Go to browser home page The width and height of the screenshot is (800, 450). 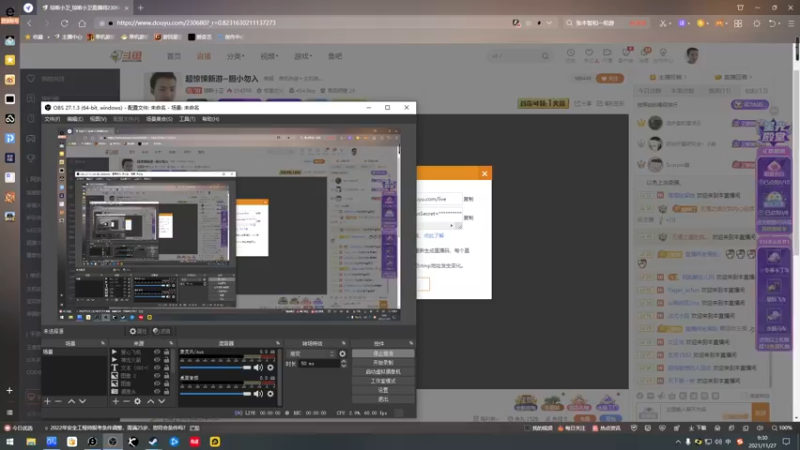[x=82, y=23]
